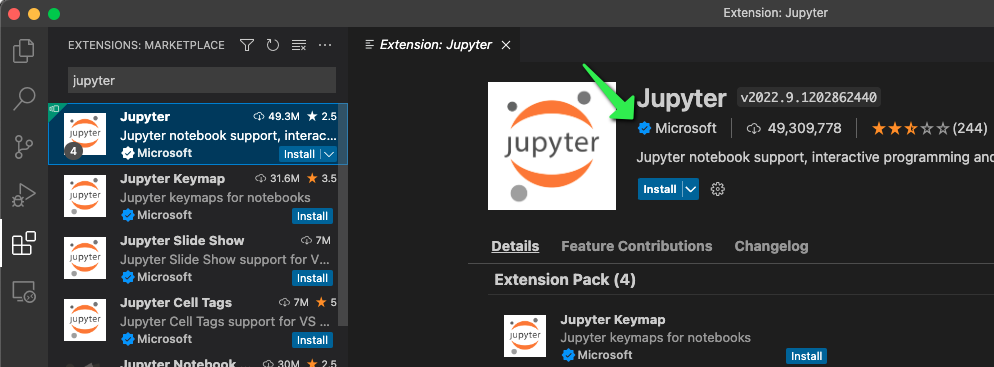Image resolution: width=994 pixels, height=367 pixels.
Task: Click the star rating with 244 reviews
Action: click(929, 129)
